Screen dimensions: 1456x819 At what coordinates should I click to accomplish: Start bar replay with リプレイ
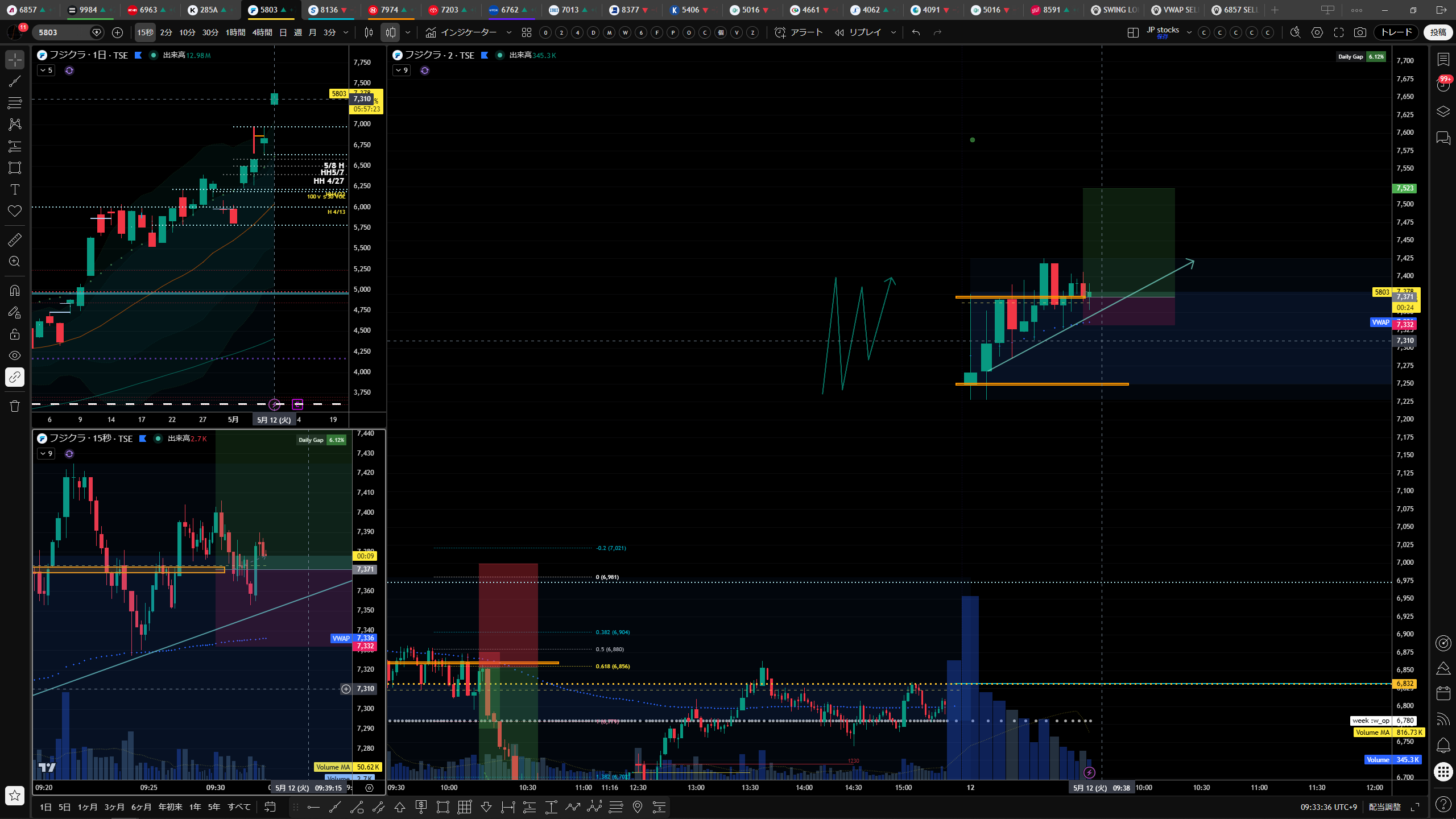[x=858, y=32]
